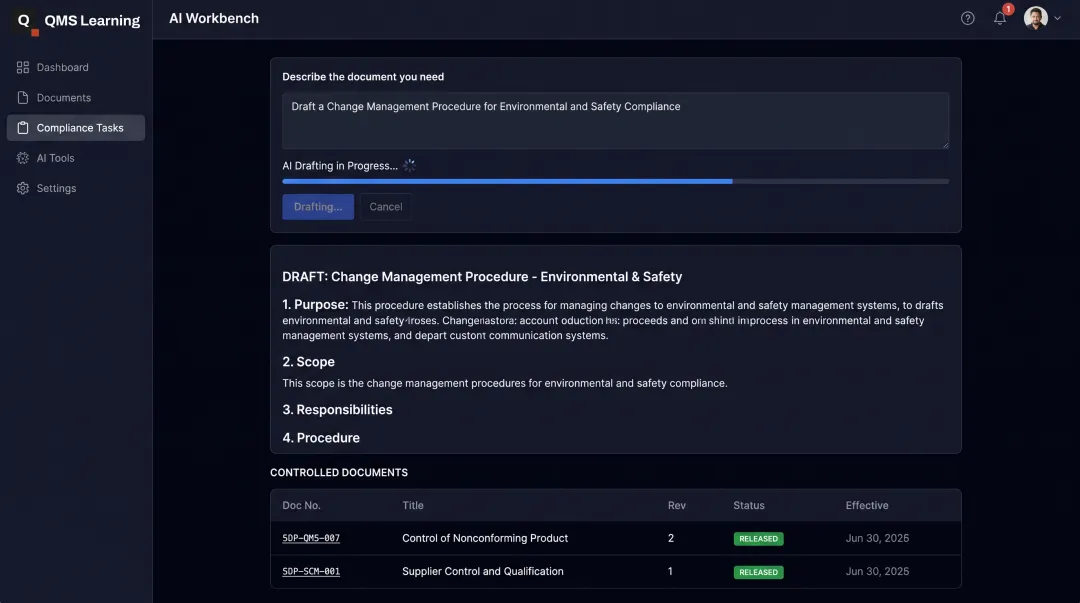1080x603 pixels.
Task: Open help via question mark icon
Action: [x=968, y=19]
